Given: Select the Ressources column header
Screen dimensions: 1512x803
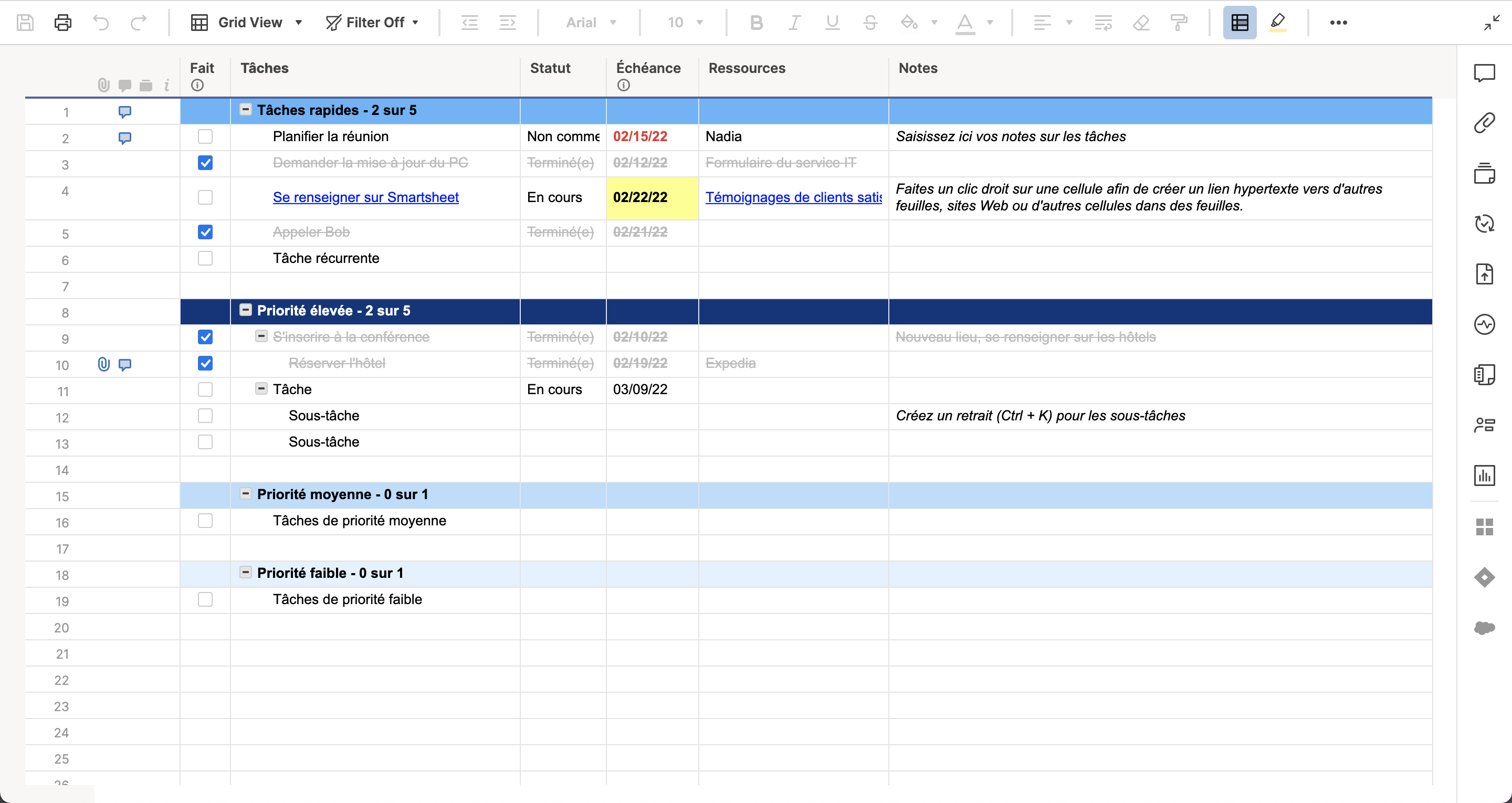Looking at the screenshot, I should (x=794, y=76).
